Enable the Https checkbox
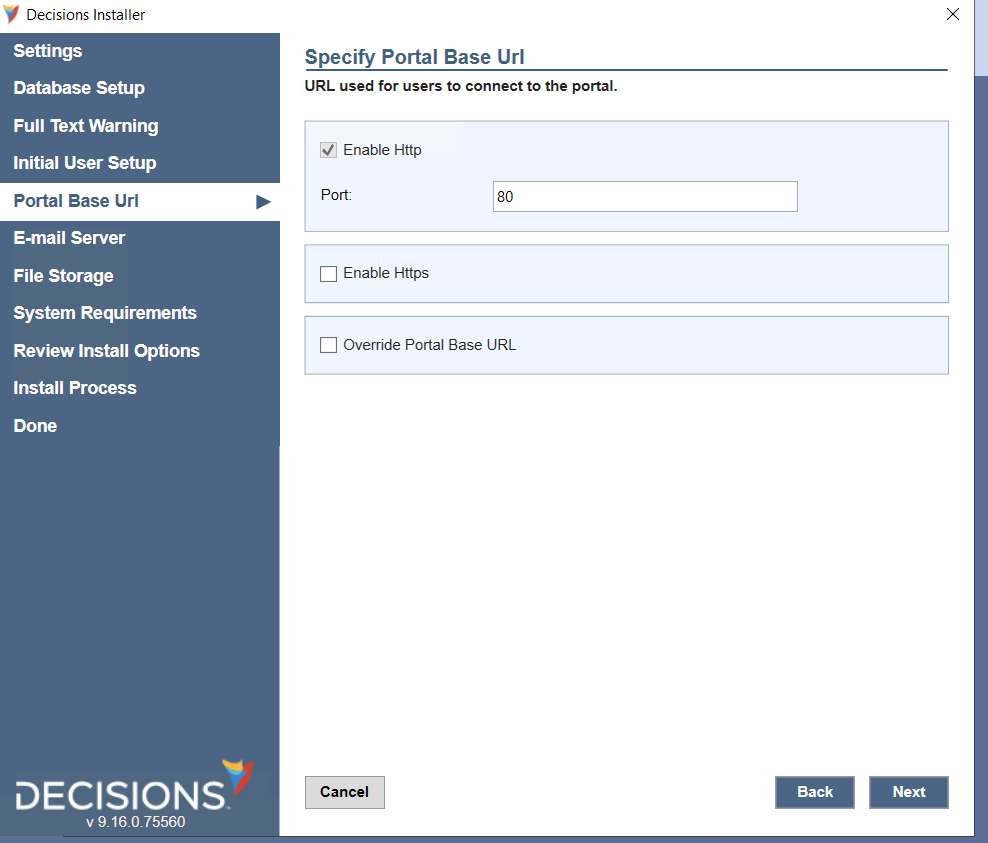This screenshot has height=843, width=988. (328, 273)
